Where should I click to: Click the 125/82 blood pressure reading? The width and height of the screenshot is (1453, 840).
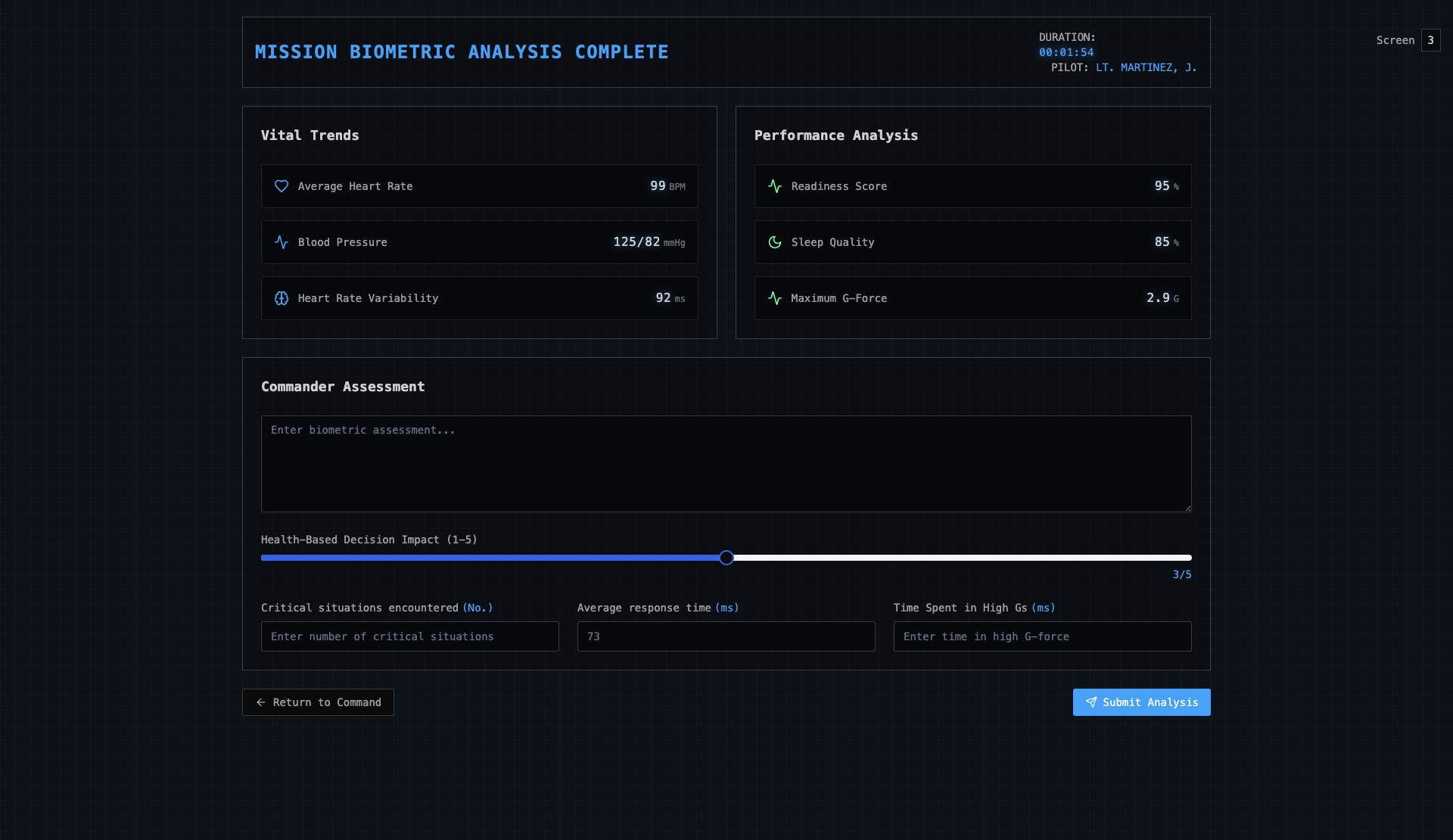pyautogui.click(x=636, y=242)
